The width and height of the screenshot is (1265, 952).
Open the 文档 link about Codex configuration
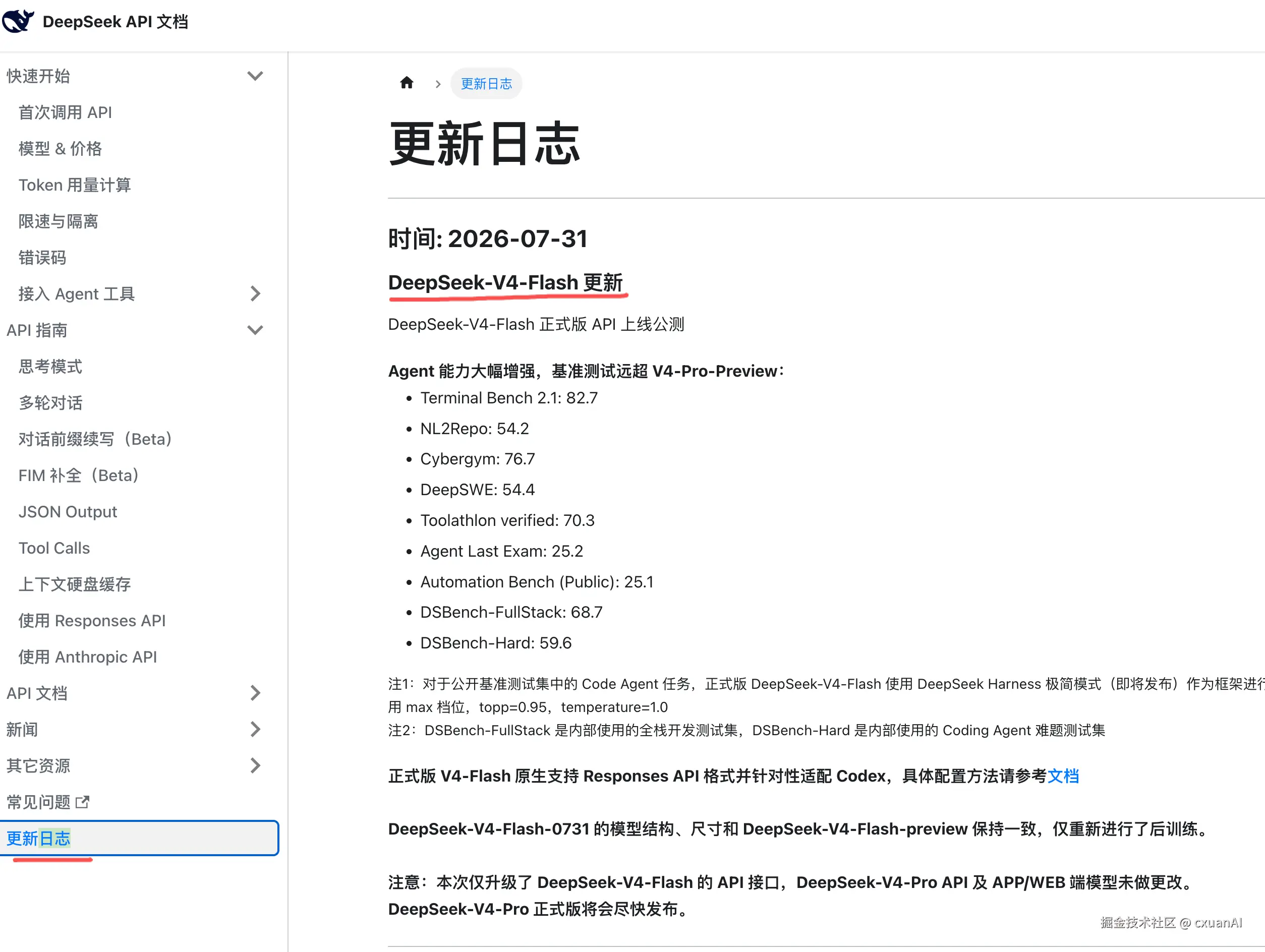[x=1063, y=776]
